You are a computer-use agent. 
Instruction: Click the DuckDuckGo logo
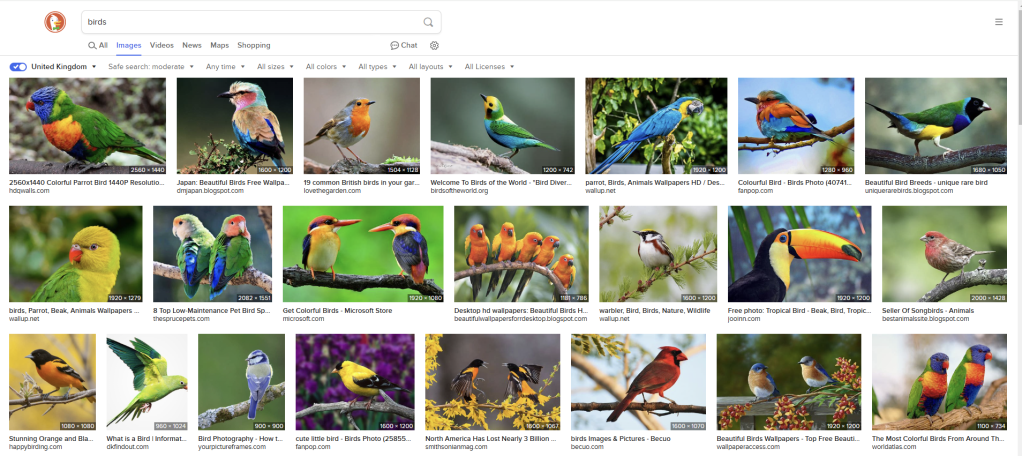55,22
